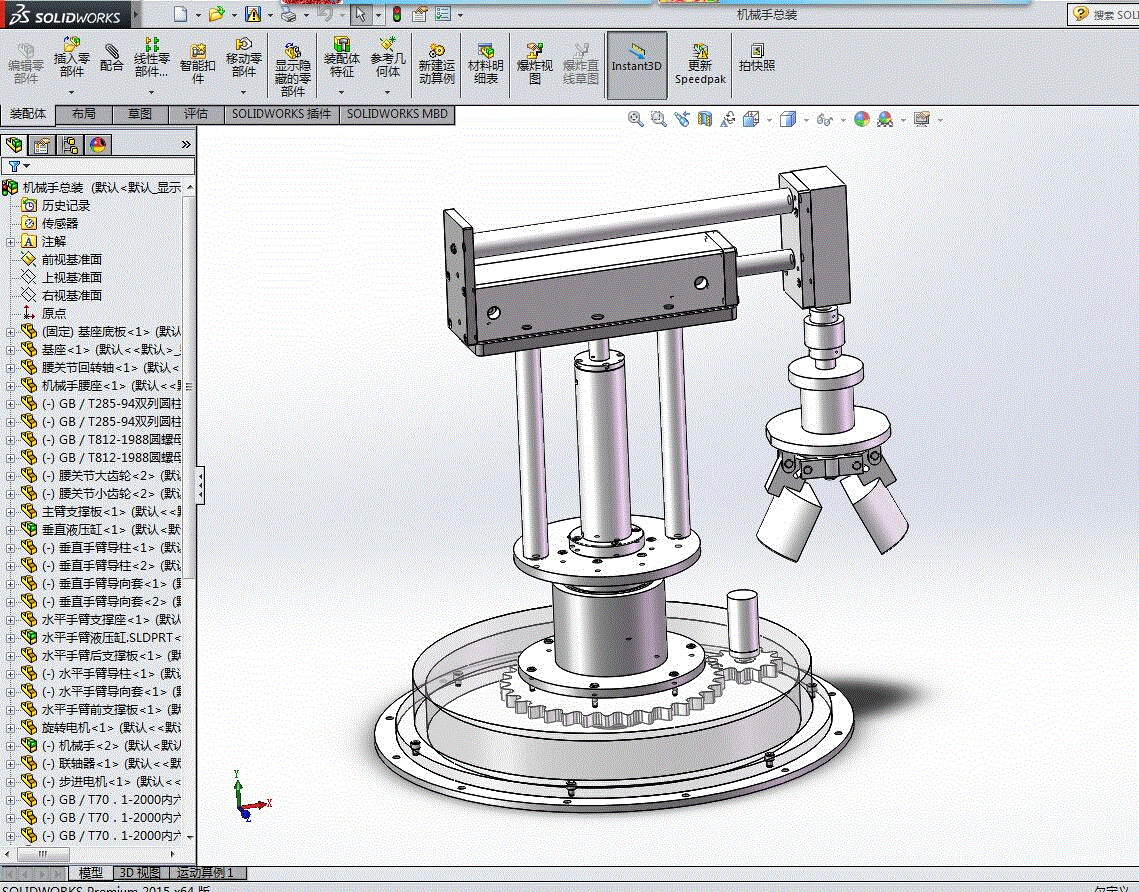The image size is (1139, 892).
Task: Expand the 基座<1> component node
Action: (x=11, y=350)
